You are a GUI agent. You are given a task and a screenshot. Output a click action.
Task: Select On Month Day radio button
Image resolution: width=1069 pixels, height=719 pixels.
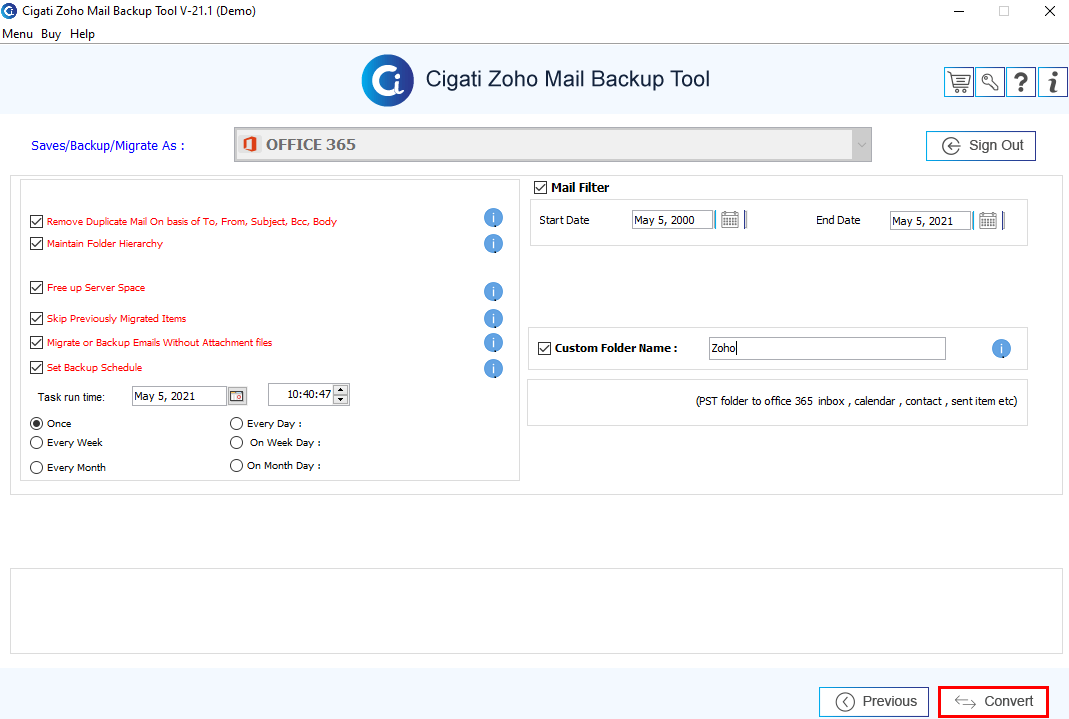237,465
